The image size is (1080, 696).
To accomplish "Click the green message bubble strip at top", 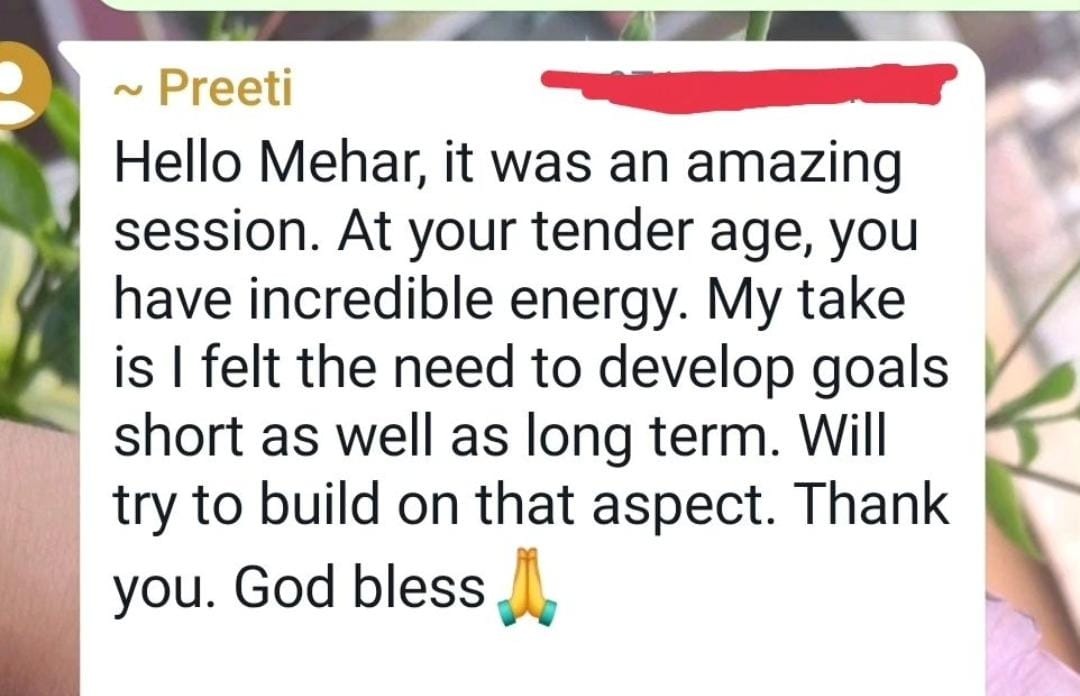I will (540, 4).
